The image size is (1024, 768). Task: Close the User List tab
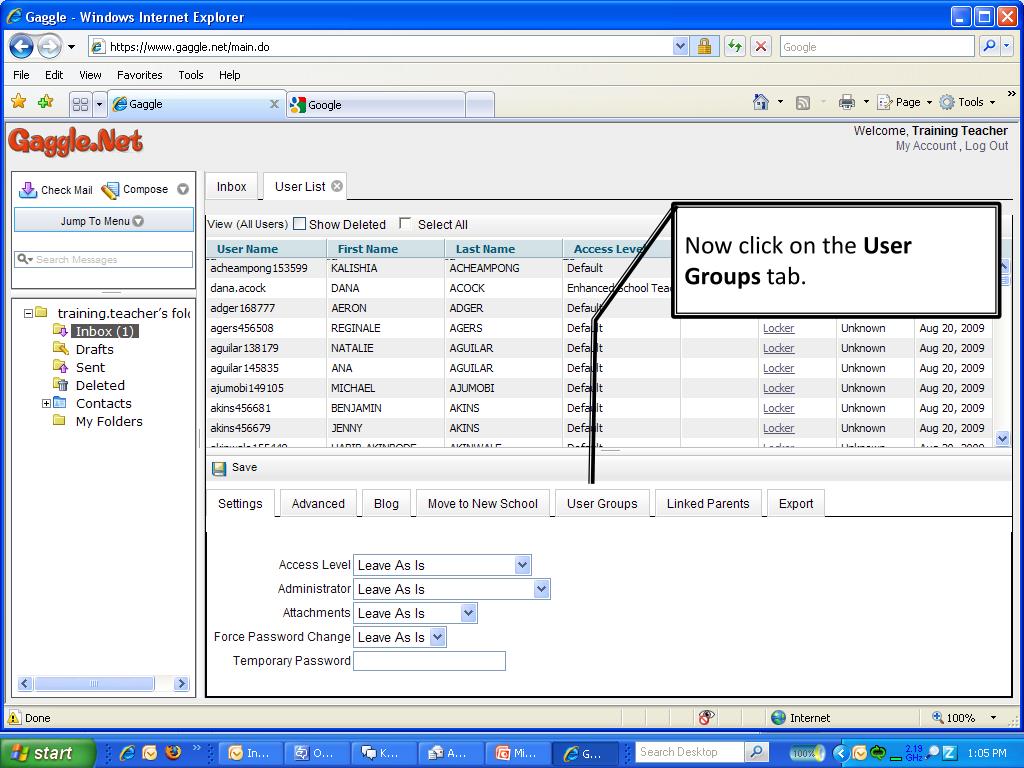tap(337, 186)
